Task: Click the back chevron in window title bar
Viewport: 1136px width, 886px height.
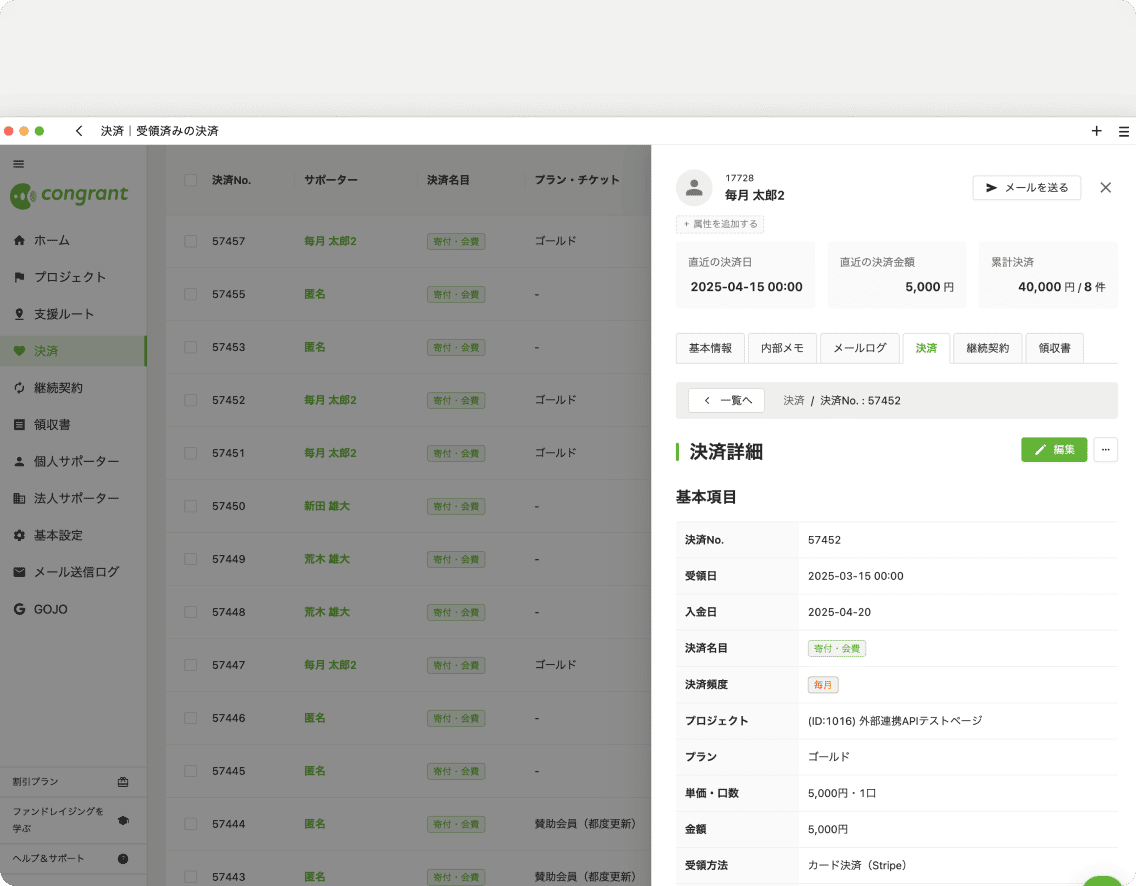Action: click(x=79, y=131)
